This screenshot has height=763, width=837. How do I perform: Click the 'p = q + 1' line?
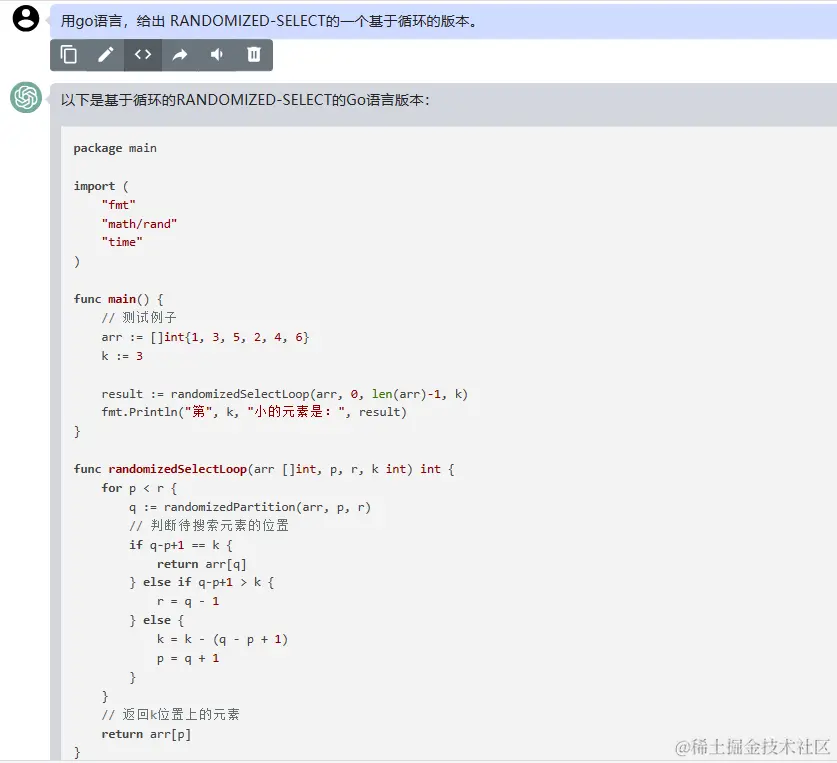tap(188, 659)
